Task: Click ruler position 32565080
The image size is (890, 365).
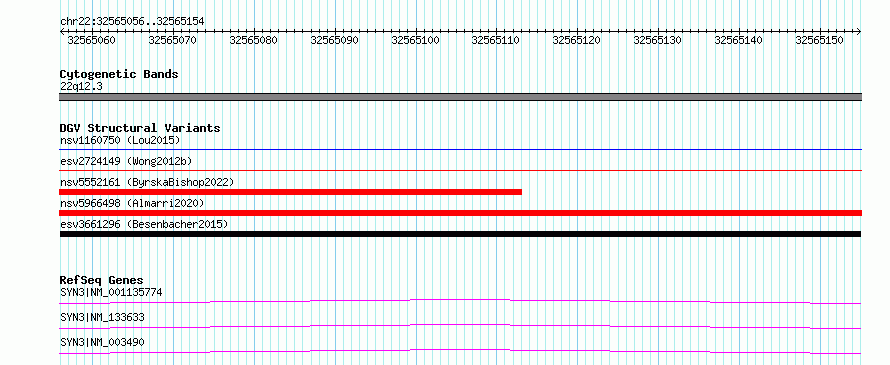Action: 254,40
